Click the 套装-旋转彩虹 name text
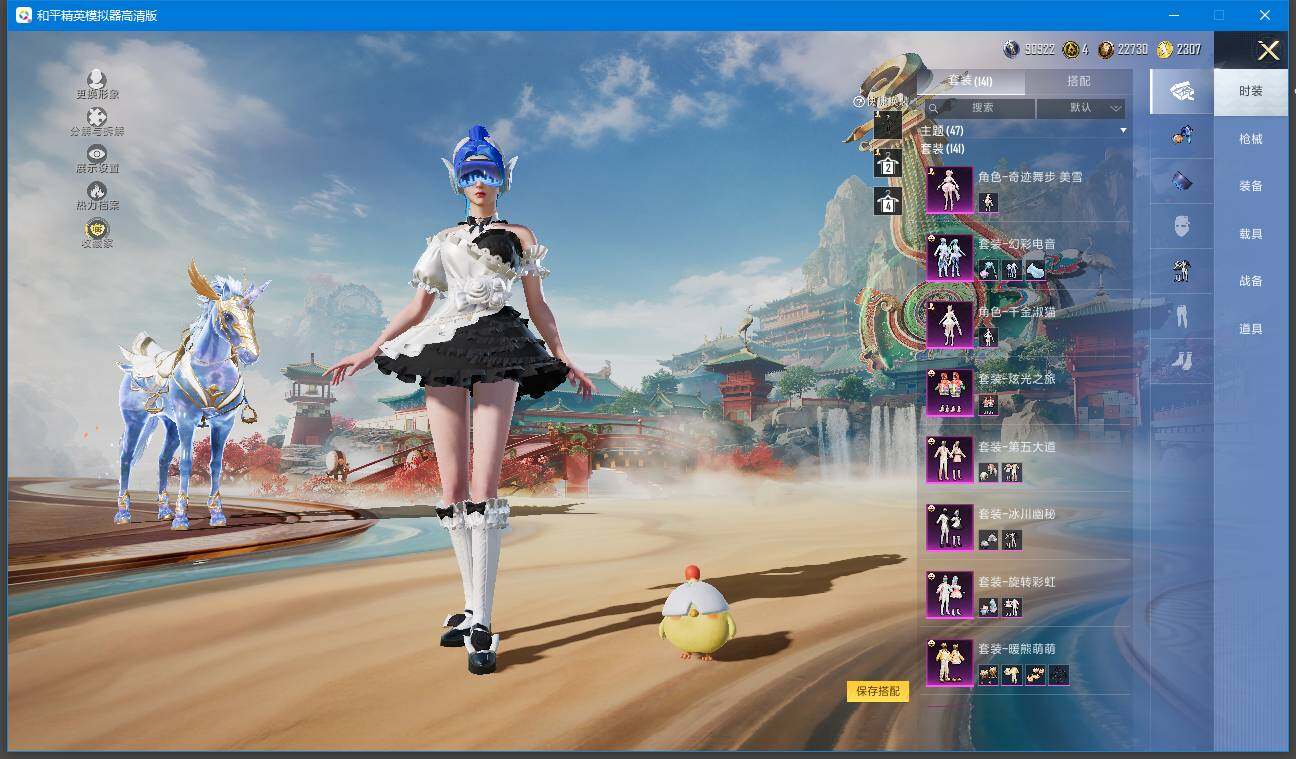Viewport: 1296px width, 759px height. click(x=1016, y=582)
